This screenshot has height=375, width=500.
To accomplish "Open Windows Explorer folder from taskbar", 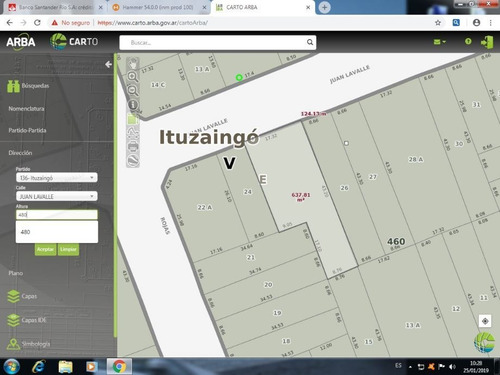I will [x=65, y=367].
